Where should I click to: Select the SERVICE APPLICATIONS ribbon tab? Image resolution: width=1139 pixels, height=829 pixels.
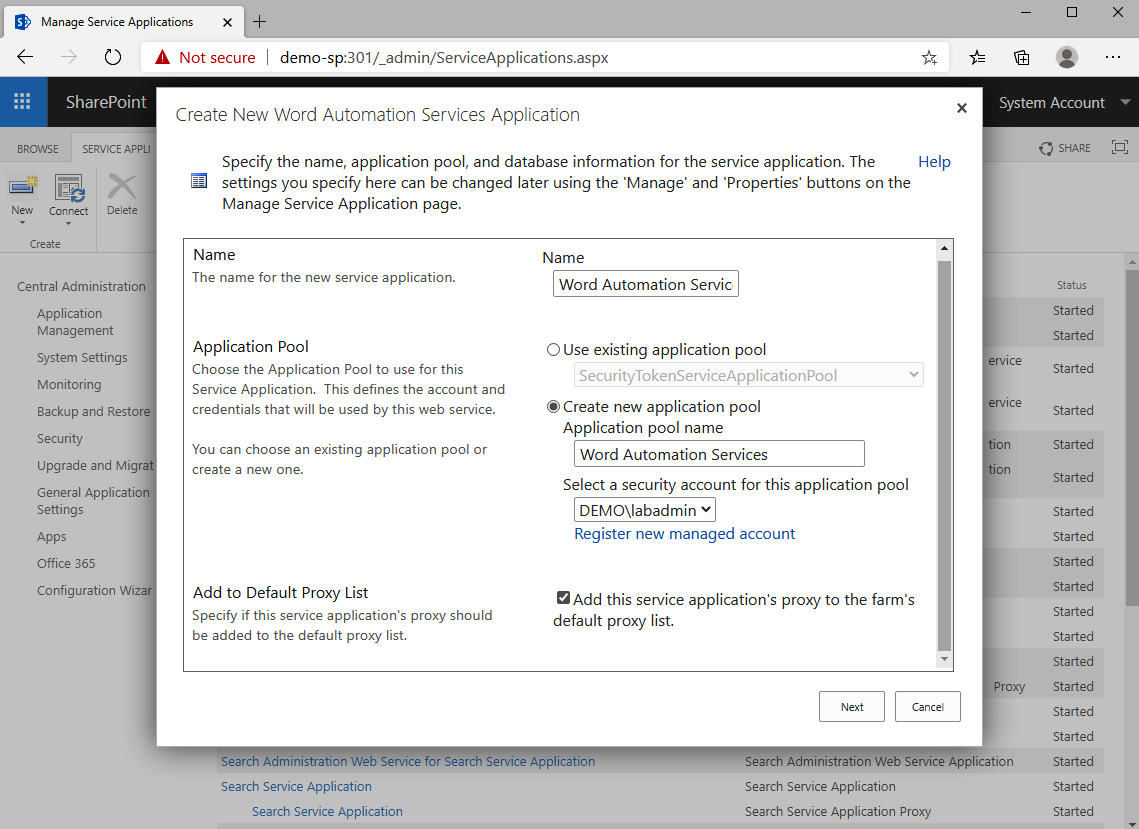pyautogui.click(x=116, y=149)
